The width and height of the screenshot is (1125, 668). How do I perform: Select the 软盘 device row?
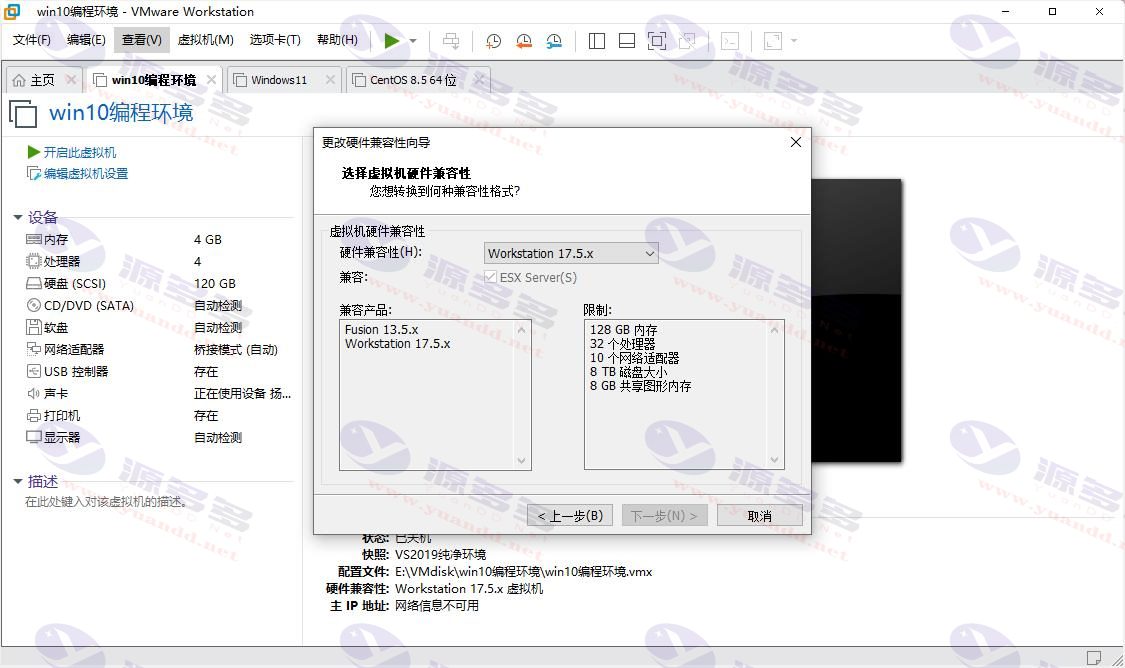click(x=159, y=328)
